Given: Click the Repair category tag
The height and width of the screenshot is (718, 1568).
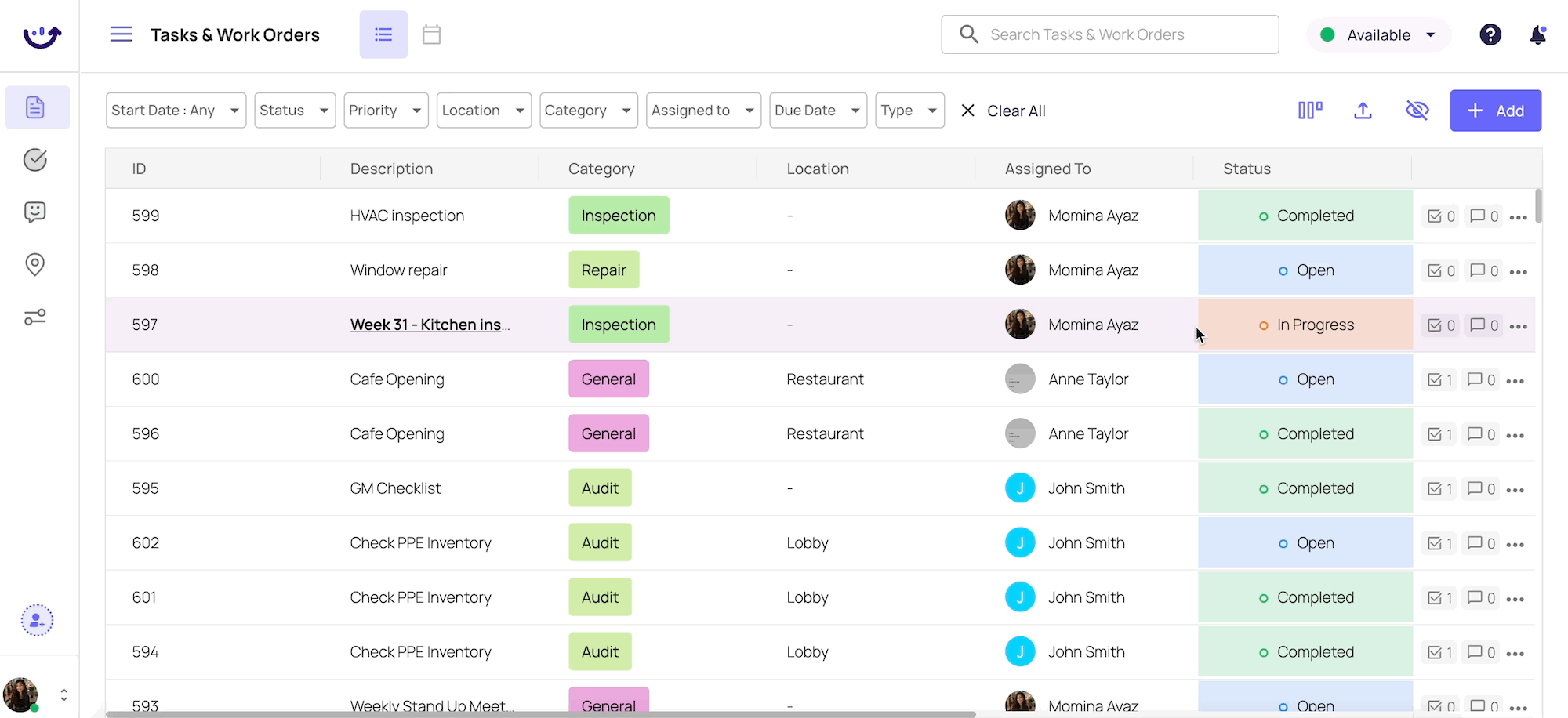Looking at the screenshot, I should tap(604, 270).
